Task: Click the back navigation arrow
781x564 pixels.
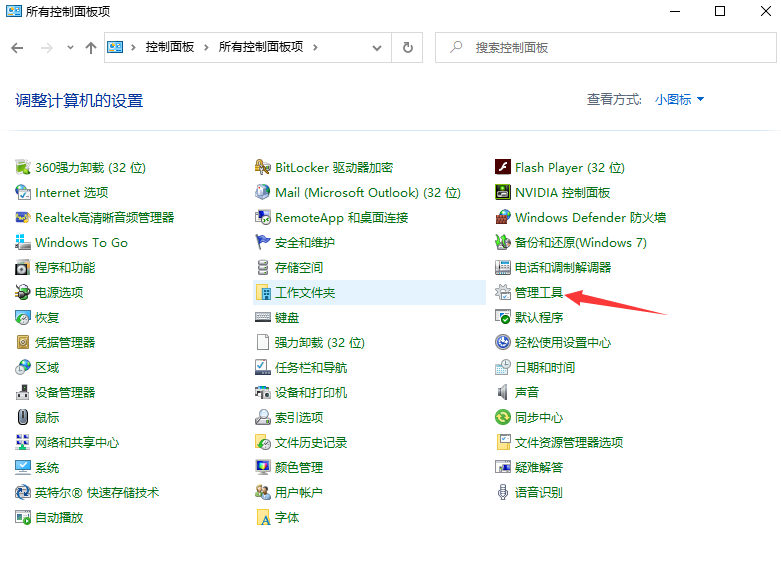Action: 17,47
